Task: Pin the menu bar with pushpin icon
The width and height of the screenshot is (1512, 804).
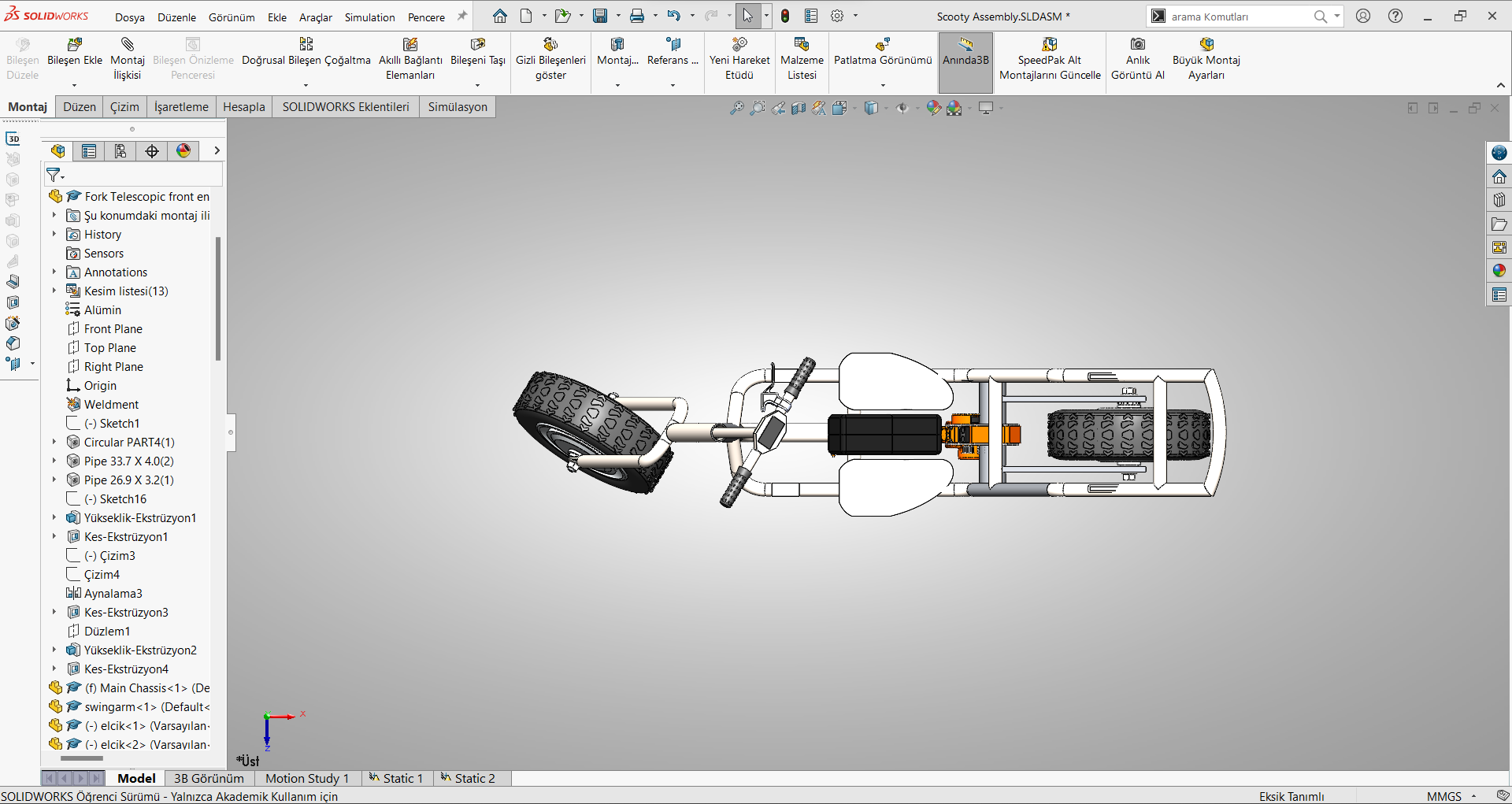Action: [462, 17]
